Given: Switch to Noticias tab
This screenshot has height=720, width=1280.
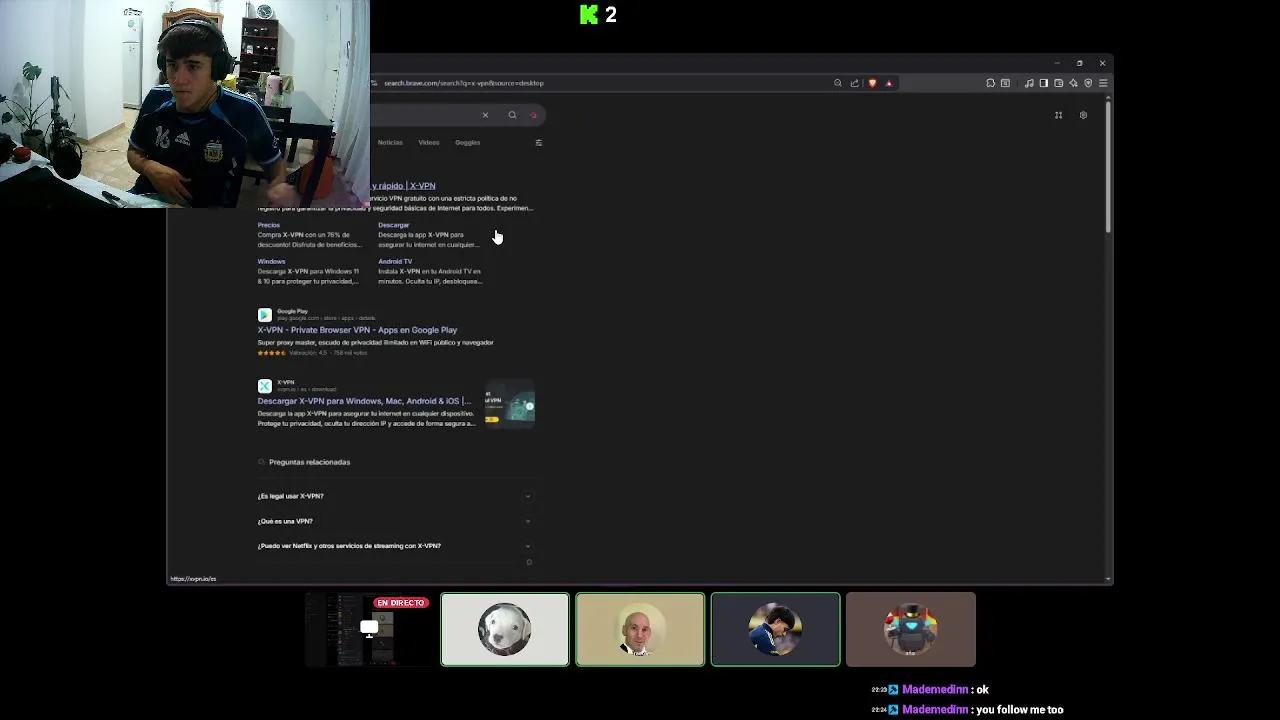Looking at the screenshot, I should pos(390,142).
